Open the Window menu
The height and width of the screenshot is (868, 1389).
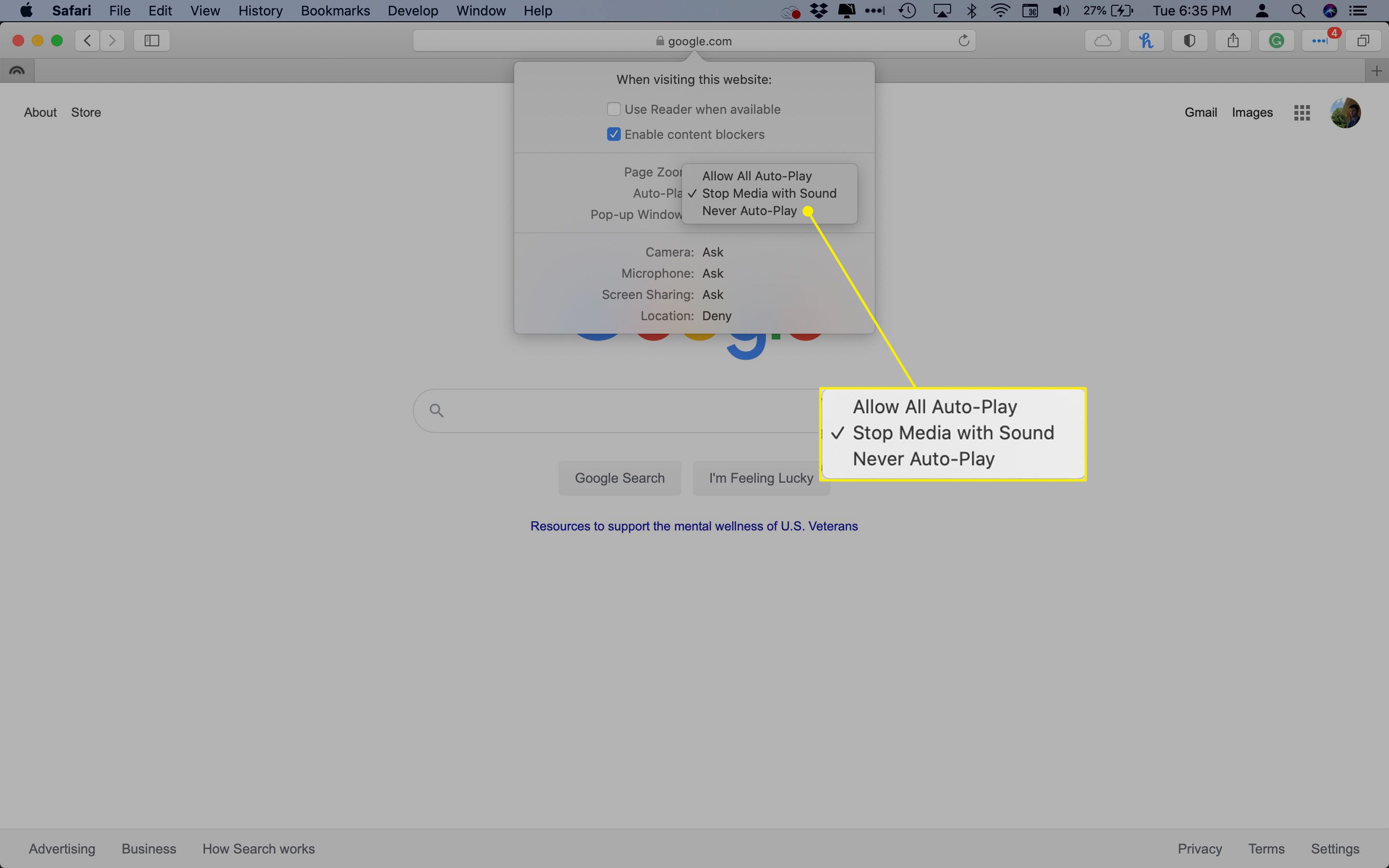(480, 10)
